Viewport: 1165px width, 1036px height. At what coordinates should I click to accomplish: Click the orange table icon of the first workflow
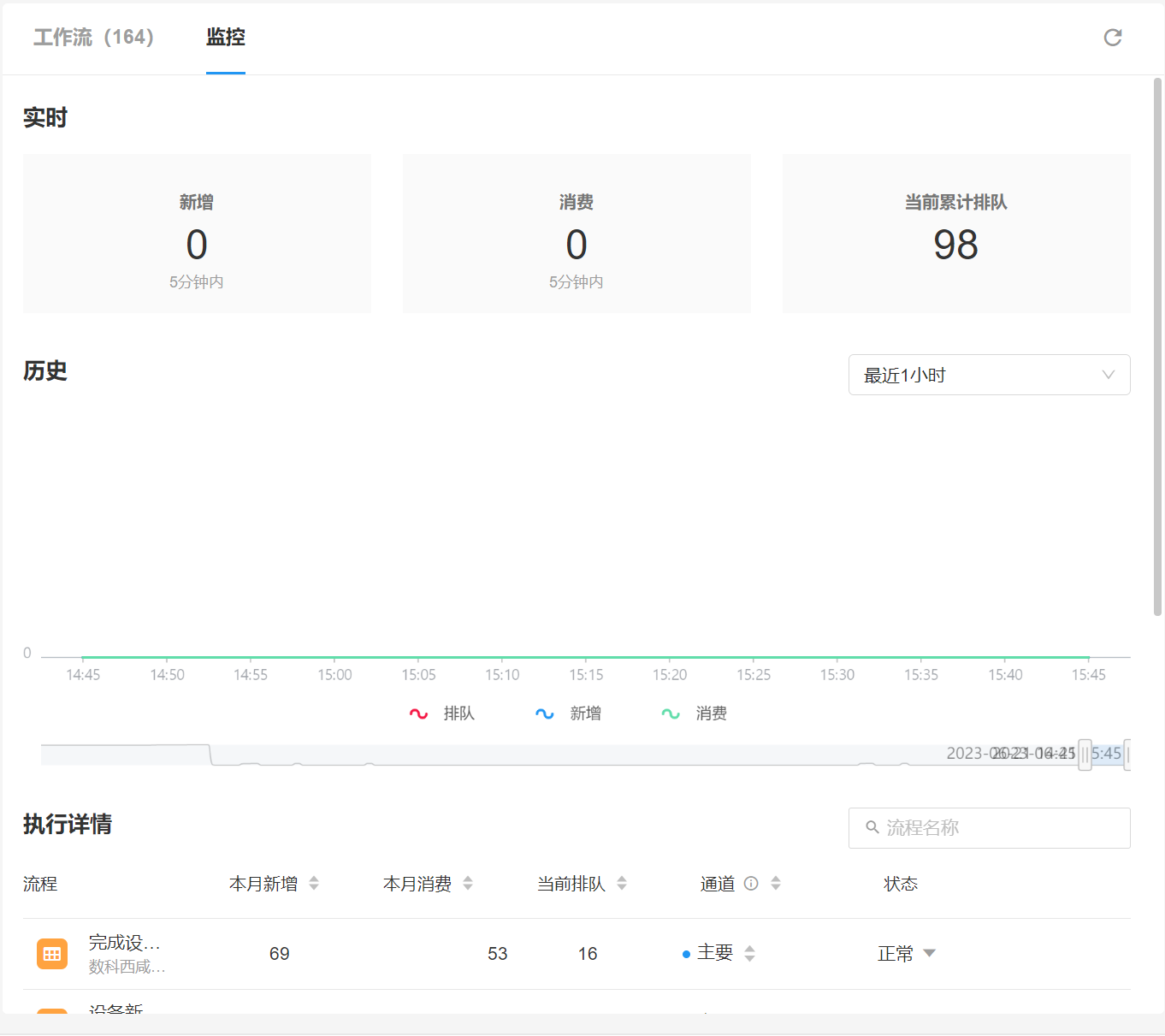coord(52,954)
